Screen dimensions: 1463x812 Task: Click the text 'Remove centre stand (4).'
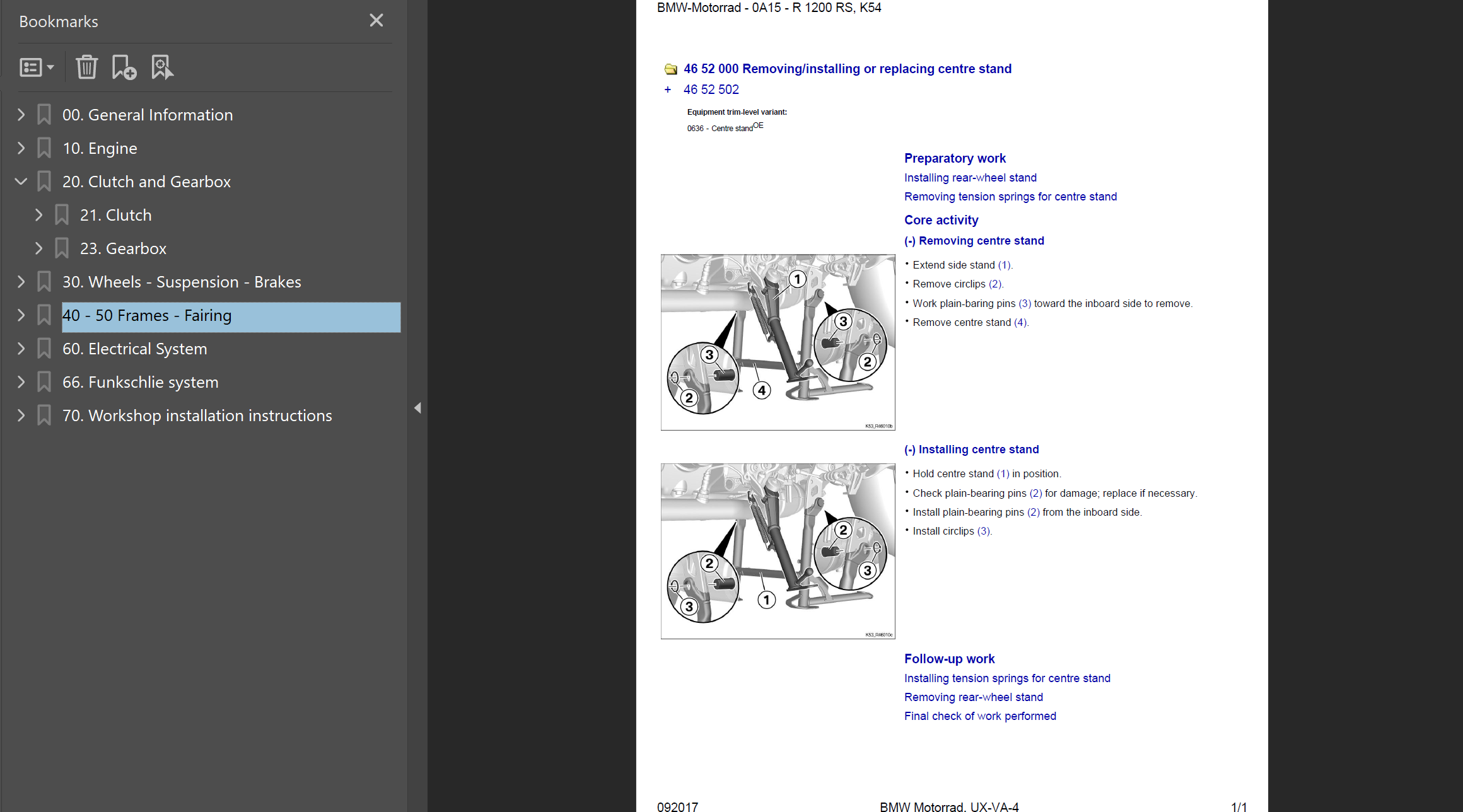[970, 323]
